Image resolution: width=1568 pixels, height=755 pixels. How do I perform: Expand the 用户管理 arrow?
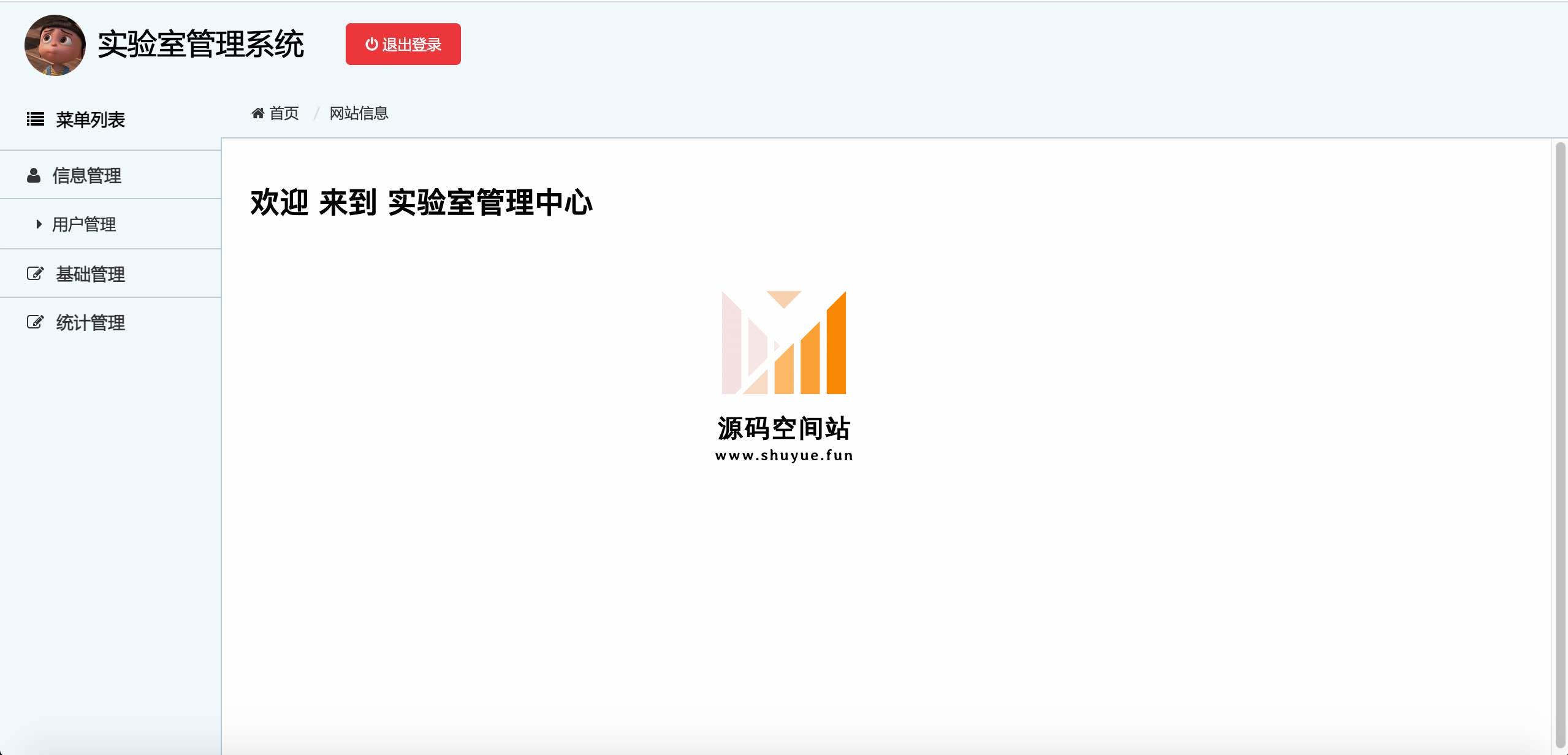pyautogui.click(x=39, y=224)
